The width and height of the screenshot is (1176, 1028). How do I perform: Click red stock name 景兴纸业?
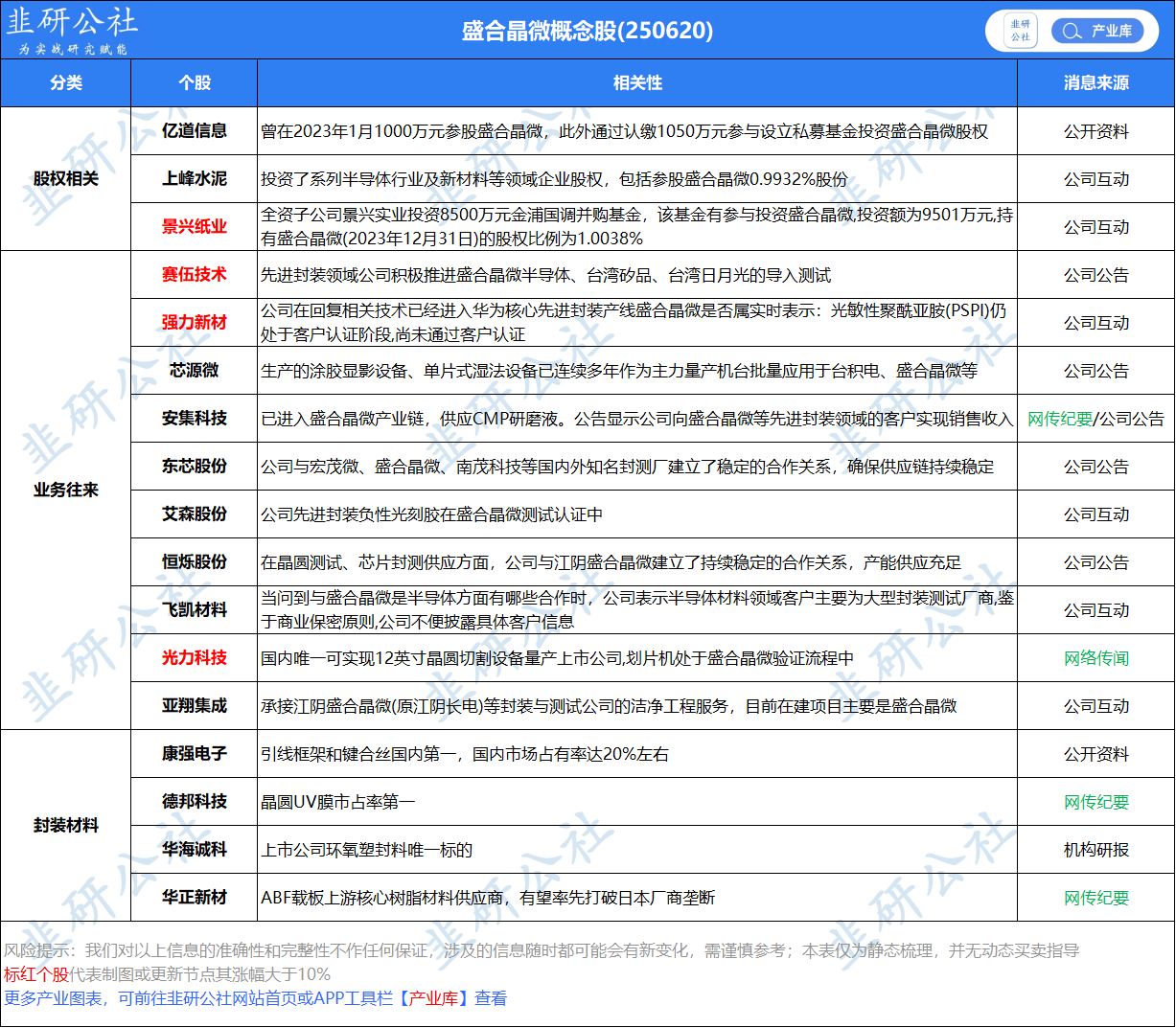tap(195, 227)
